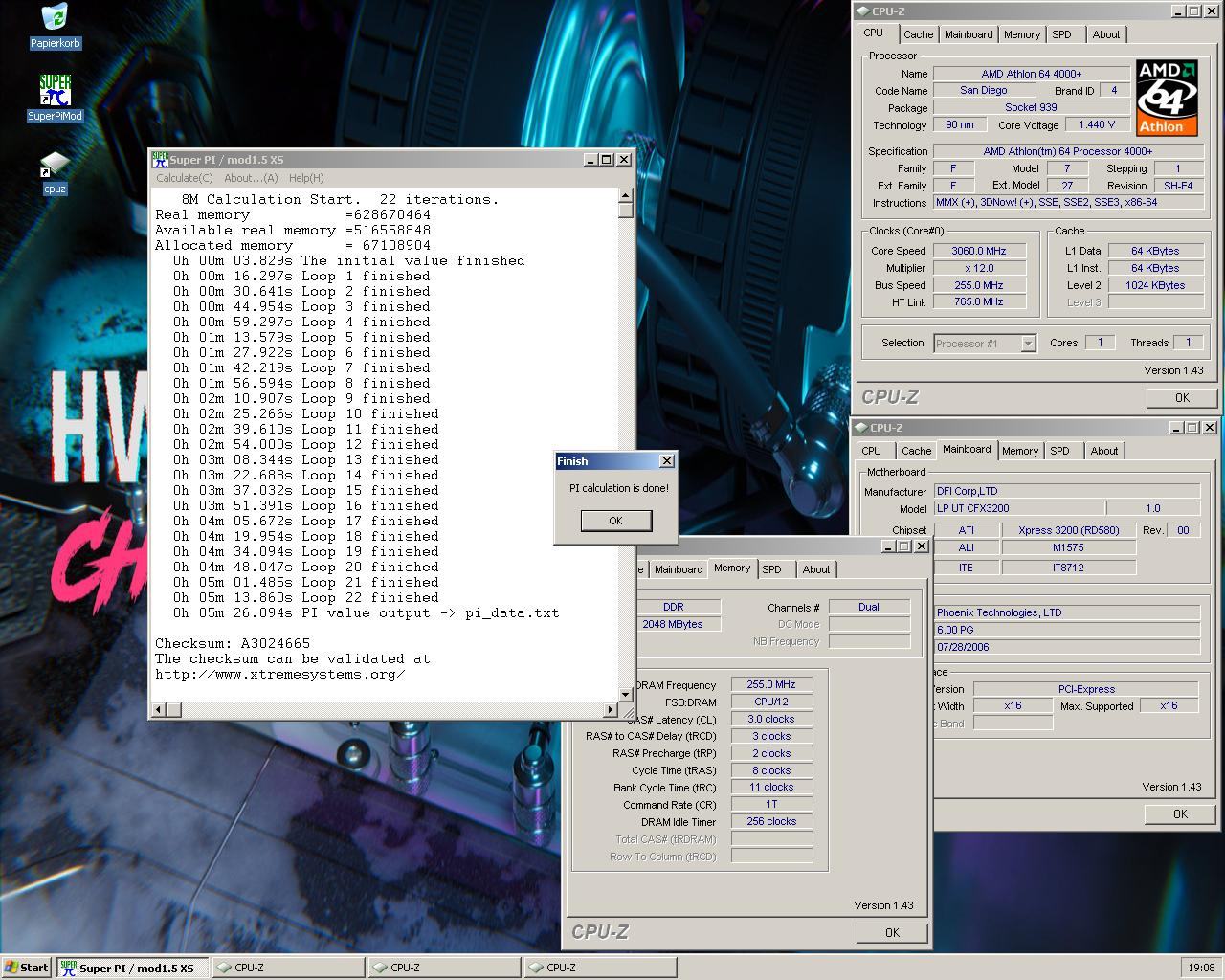The image size is (1225, 980).
Task: Maximize the Super PI window
Action: pyautogui.click(x=606, y=160)
